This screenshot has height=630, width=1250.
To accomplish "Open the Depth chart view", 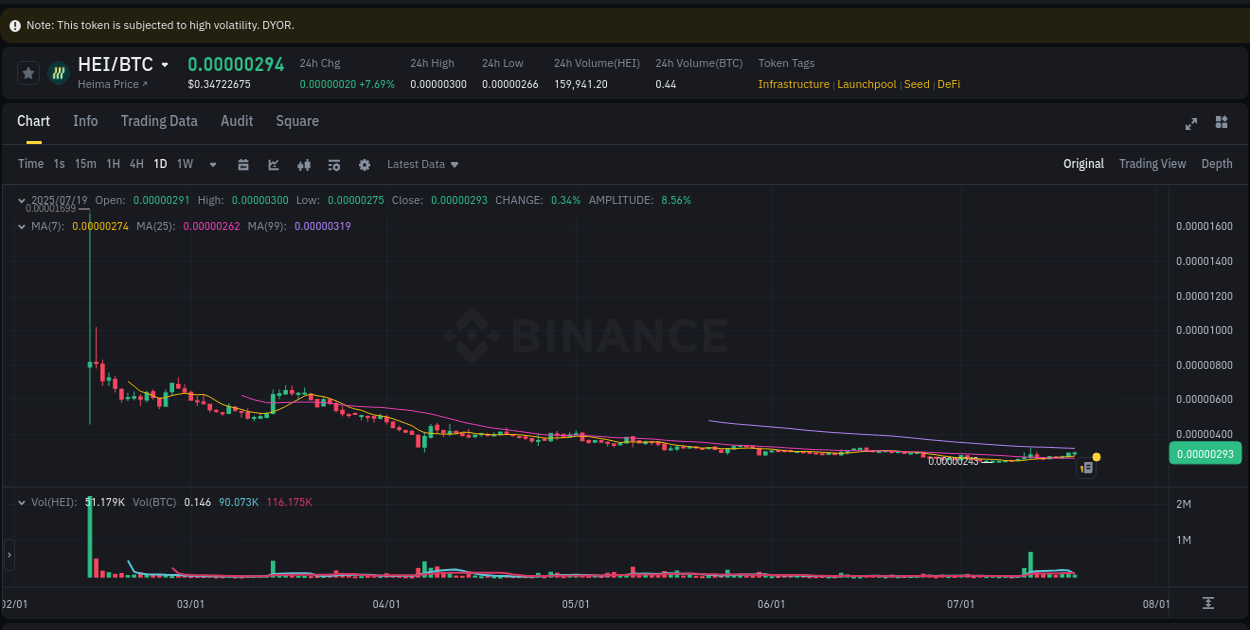I will point(1217,163).
